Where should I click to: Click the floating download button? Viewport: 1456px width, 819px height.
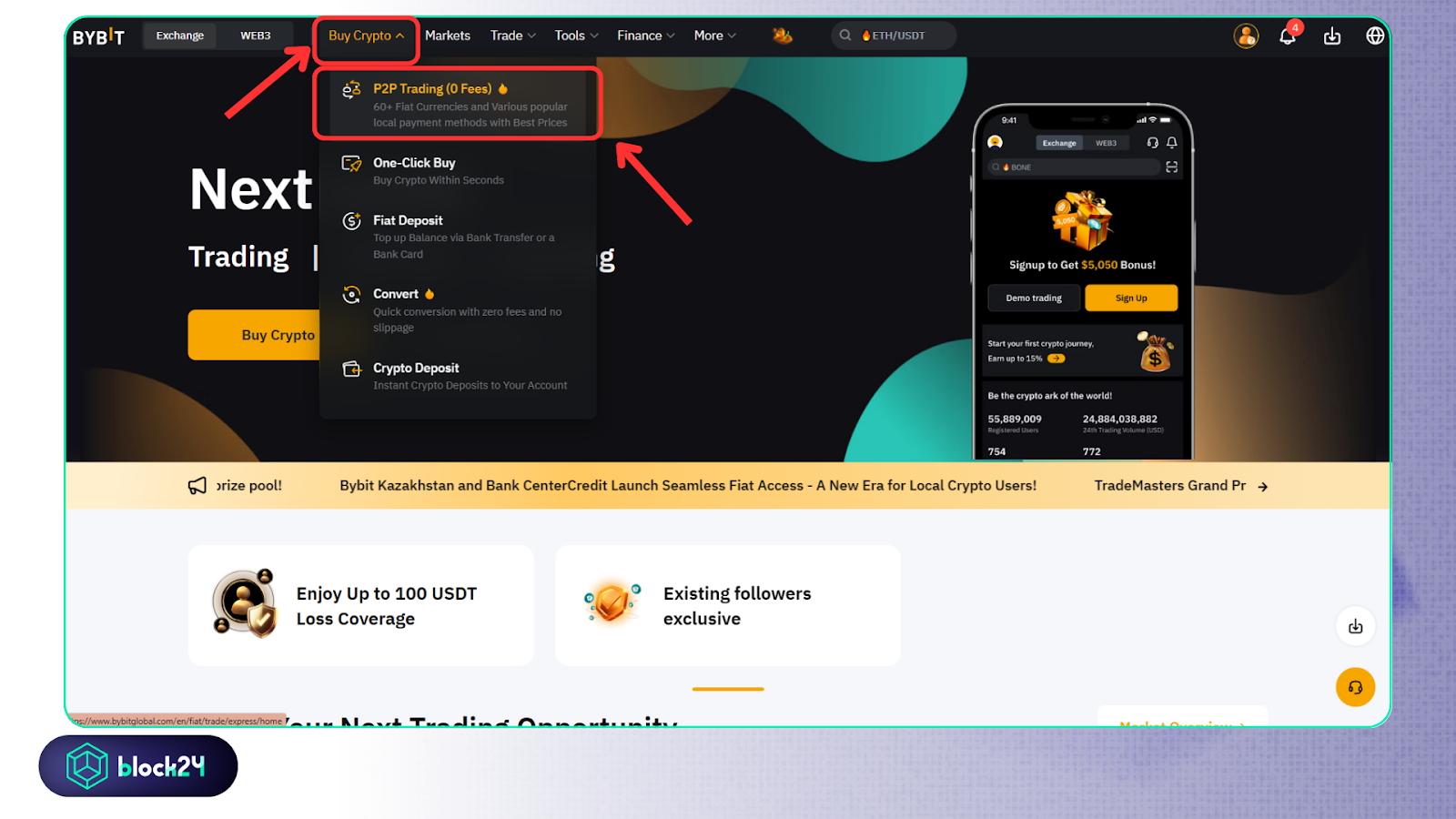tap(1356, 626)
